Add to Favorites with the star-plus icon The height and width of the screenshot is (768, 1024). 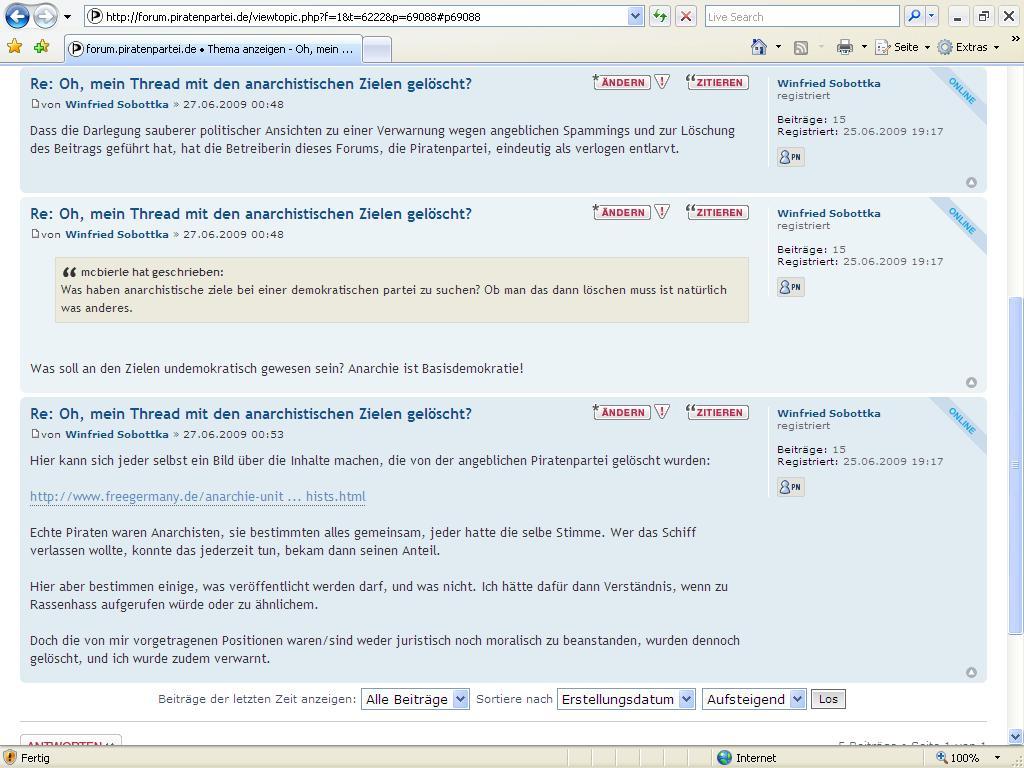click(x=41, y=46)
